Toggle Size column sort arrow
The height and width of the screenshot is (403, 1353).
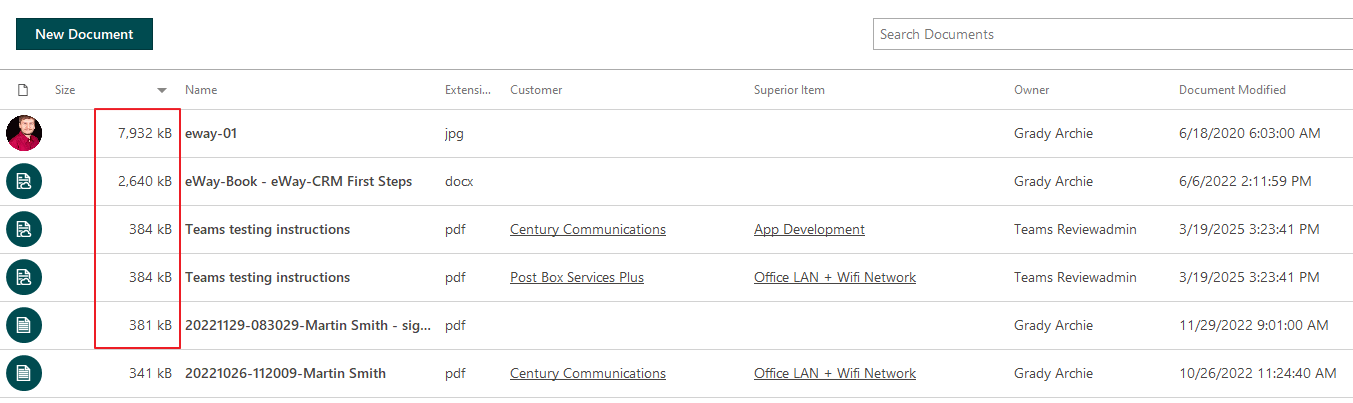162,90
